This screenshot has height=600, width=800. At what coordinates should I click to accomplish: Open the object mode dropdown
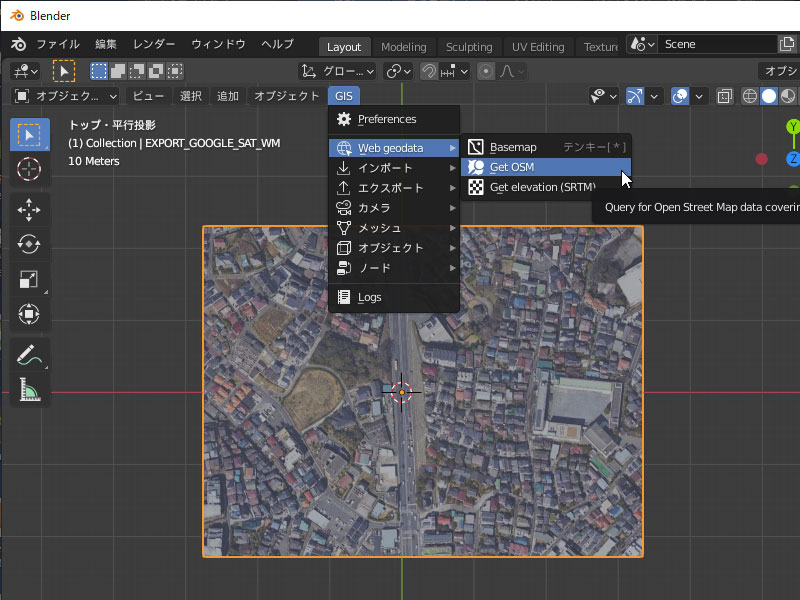tap(65, 96)
